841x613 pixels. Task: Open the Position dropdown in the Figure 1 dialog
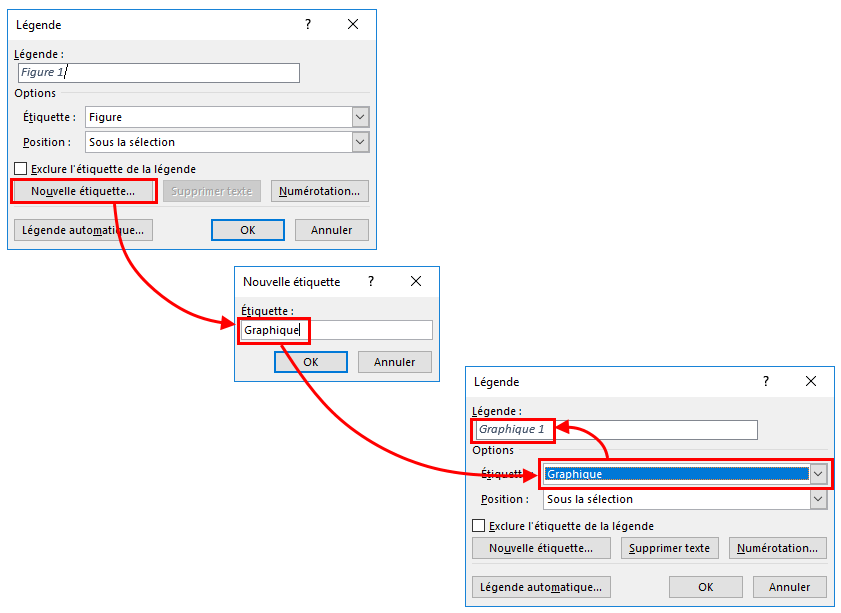click(360, 142)
